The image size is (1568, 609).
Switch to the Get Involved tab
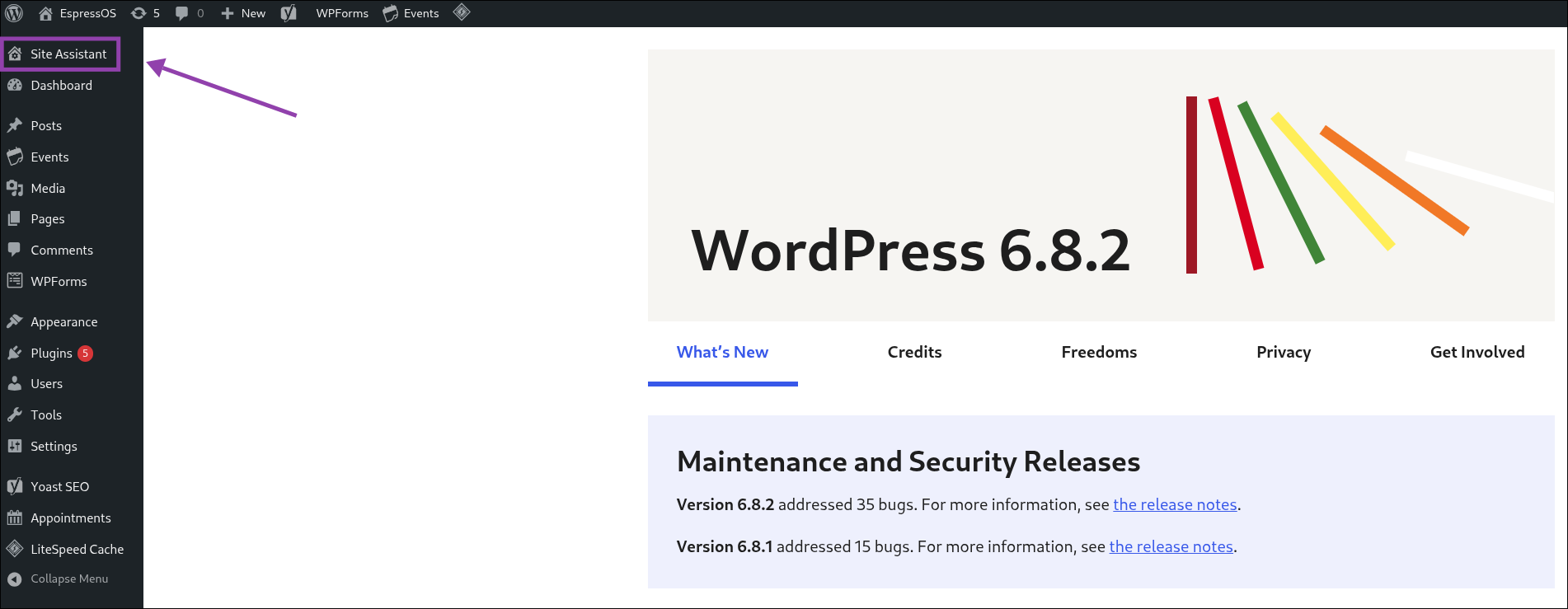point(1477,352)
